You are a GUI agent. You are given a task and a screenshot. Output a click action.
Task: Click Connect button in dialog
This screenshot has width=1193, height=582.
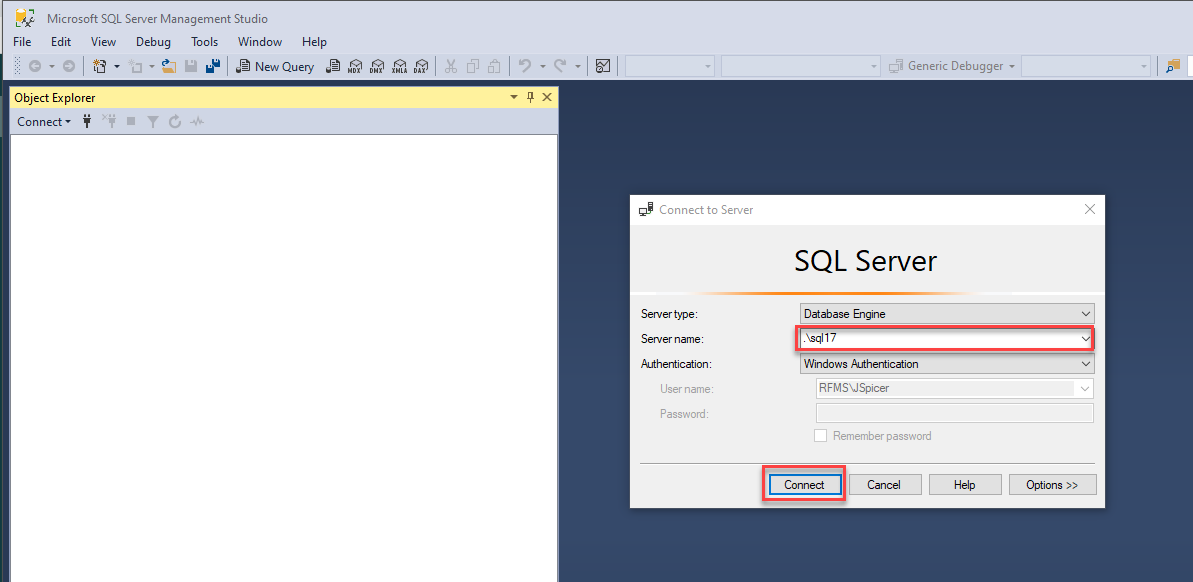pos(804,485)
